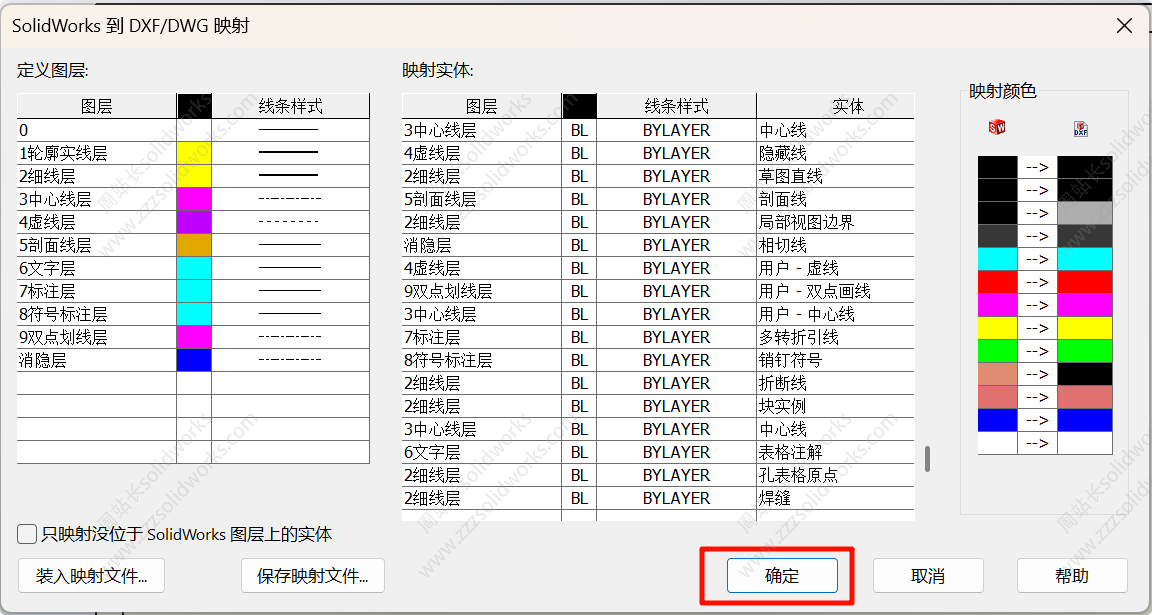The height and width of the screenshot is (615, 1152).
Task: Select the red SolidWorks-side swatch in 映射颜色
Action: (x=998, y=282)
